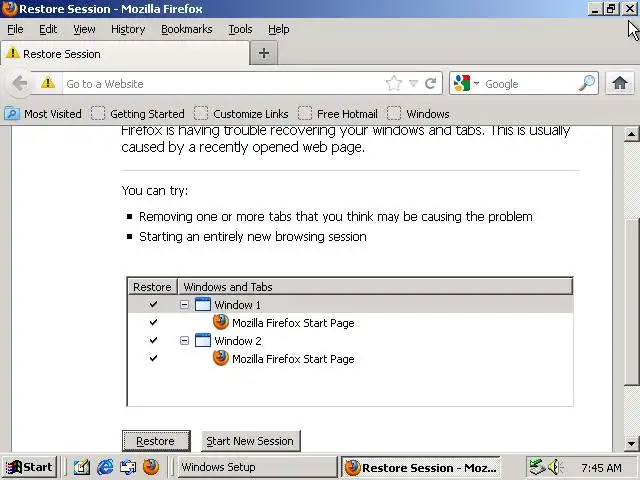Launch Firefox from quick launch bar

[151, 467]
